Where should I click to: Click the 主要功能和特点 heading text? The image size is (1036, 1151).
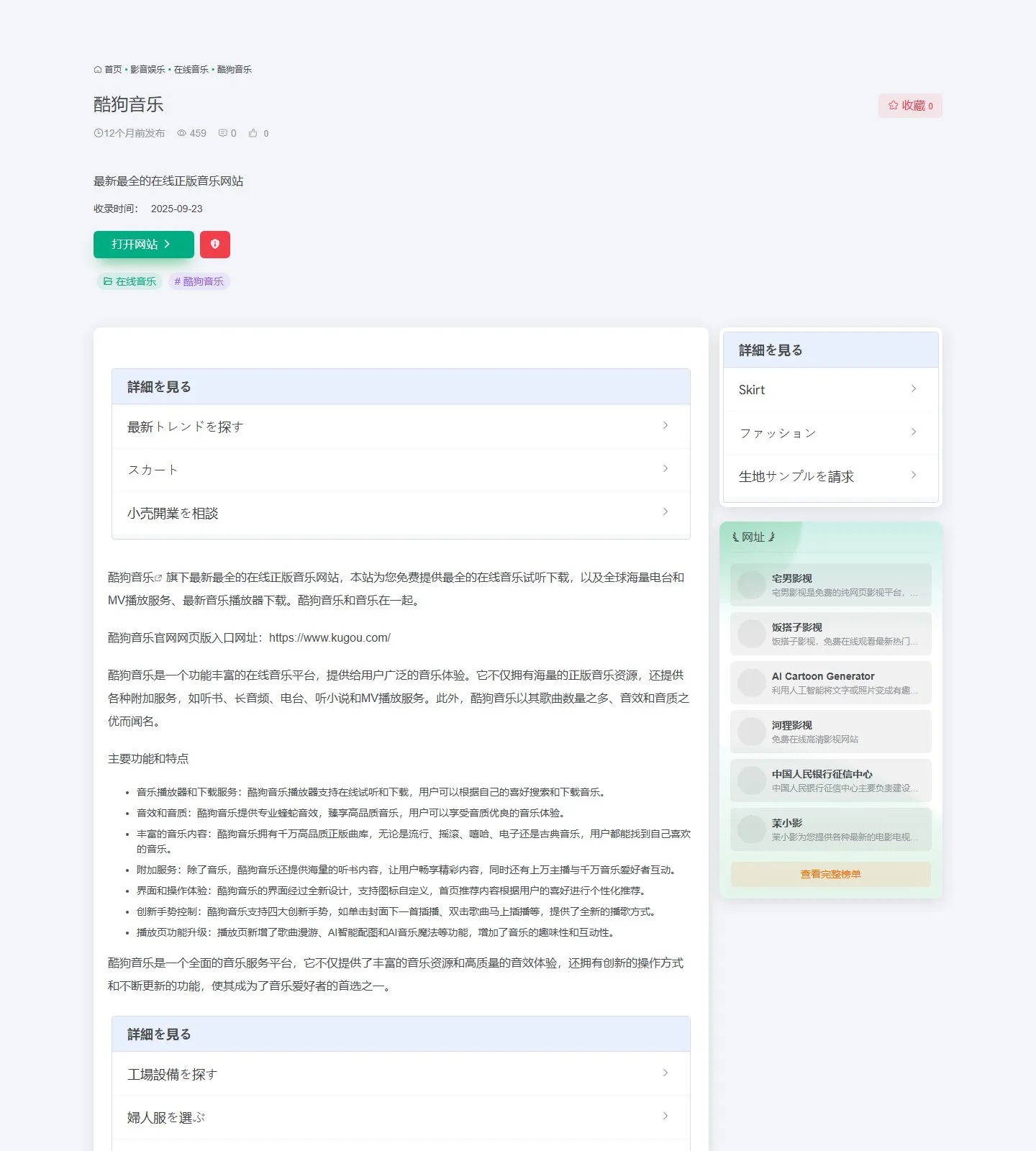coord(148,758)
